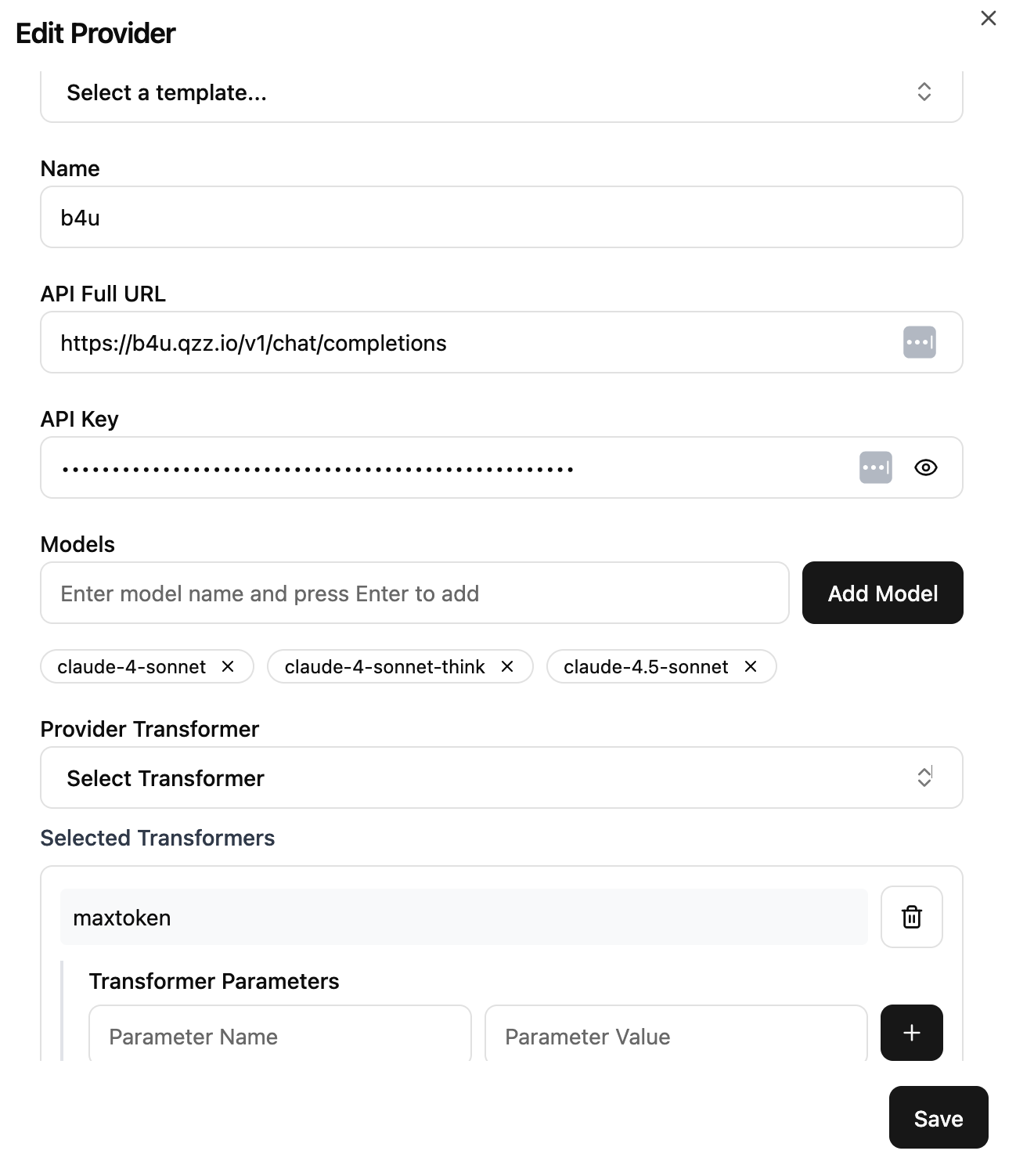The image size is (1016, 1176).
Task: Delete the maxtoken transformer
Action: (911, 917)
